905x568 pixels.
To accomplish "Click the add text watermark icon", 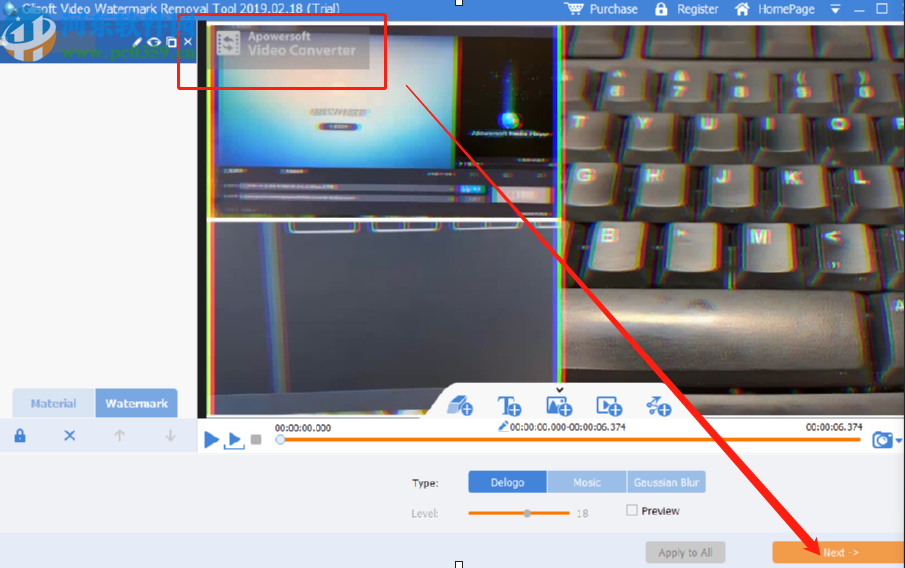I will [509, 405].
